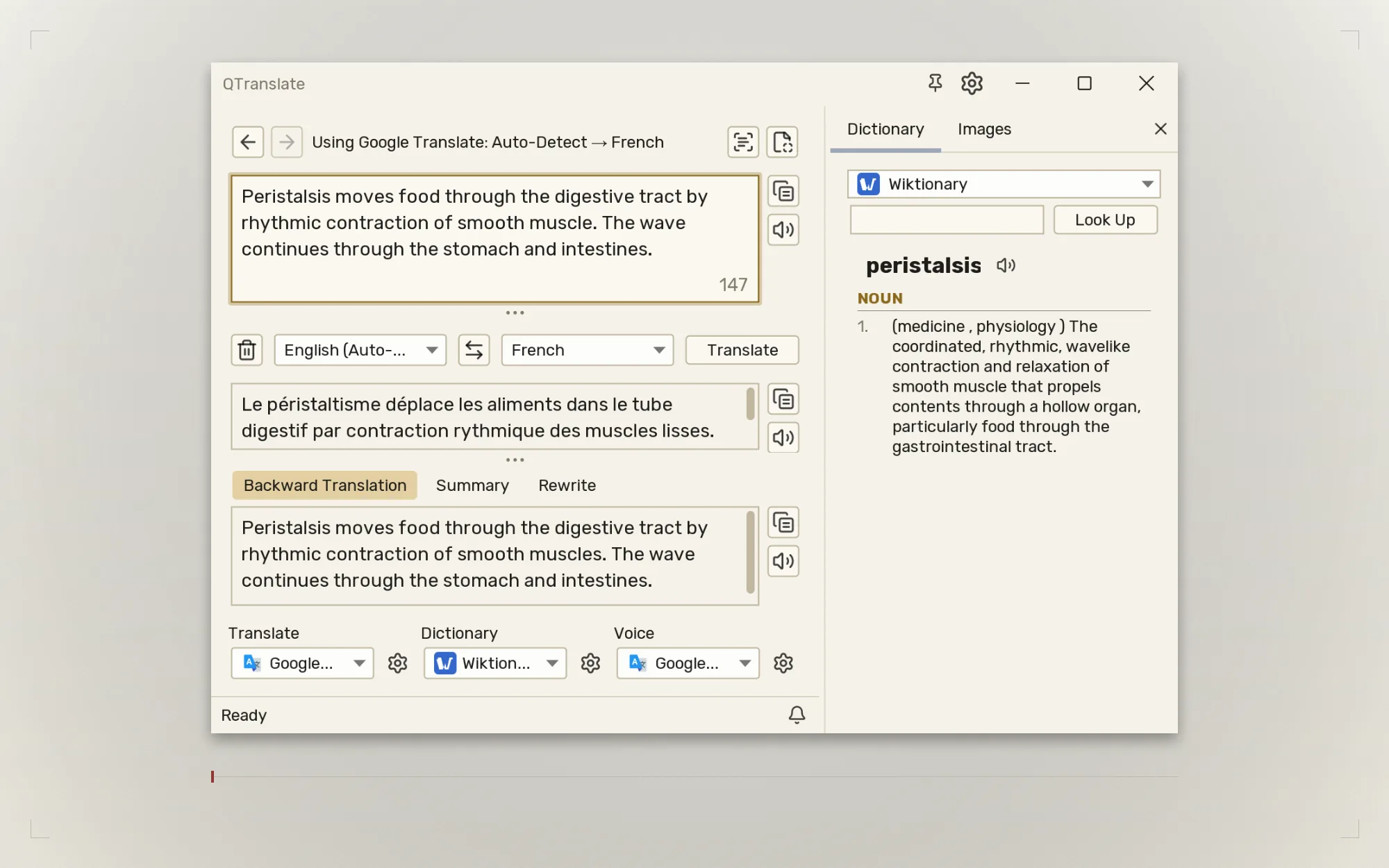Open the bottom Dictionary Wiktion... dropdown
The height and width of the screenshot is (868, 1389).
coord(495,663)
